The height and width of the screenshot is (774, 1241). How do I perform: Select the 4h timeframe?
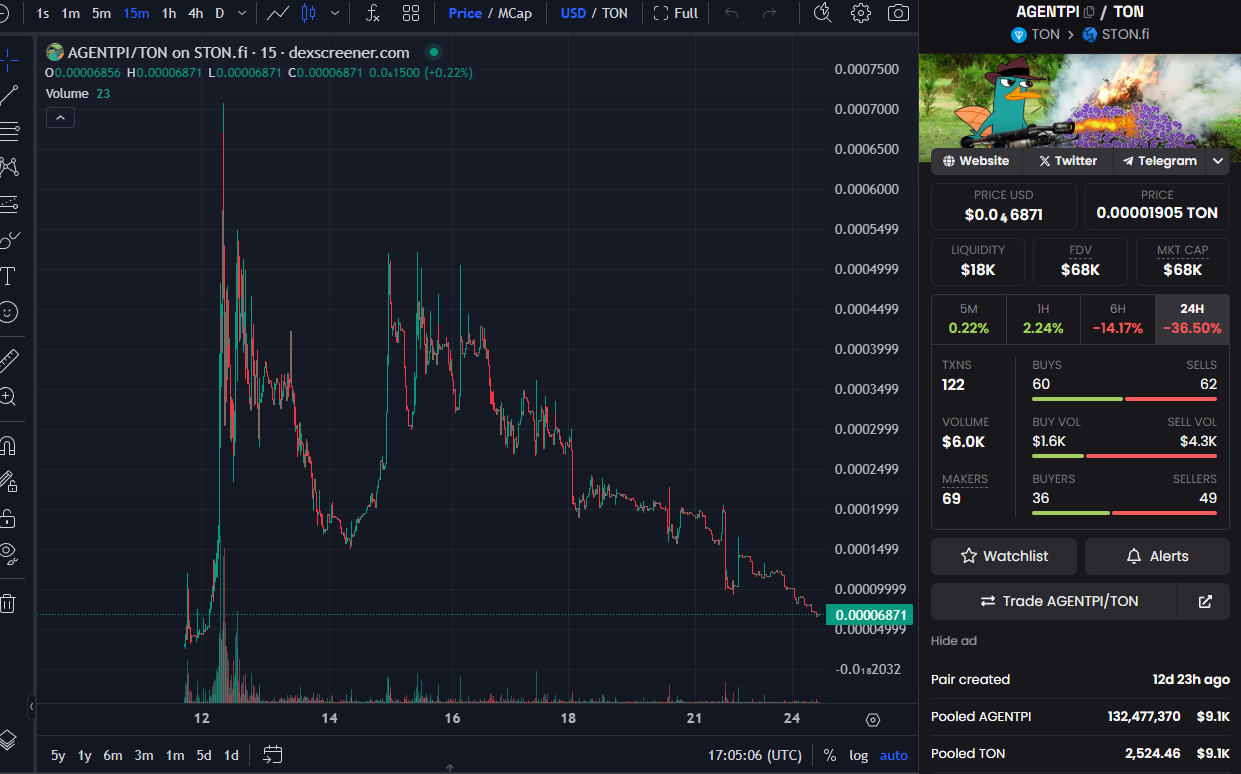coord(195,13)
